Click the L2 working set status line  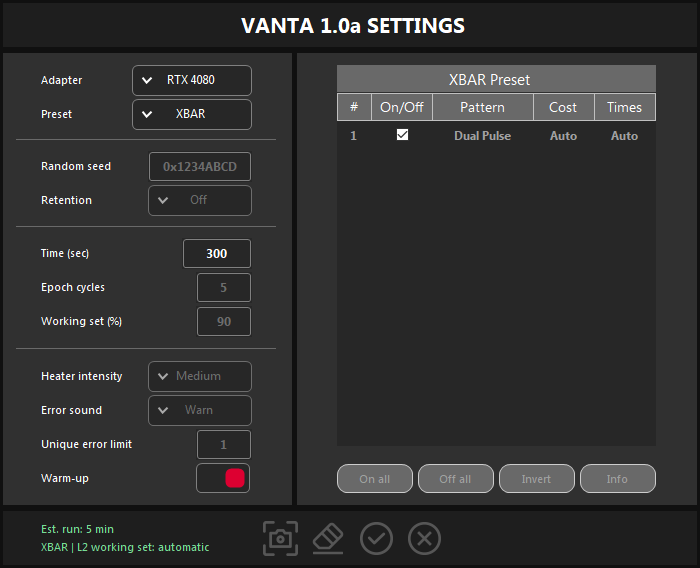tap(125, 547)
